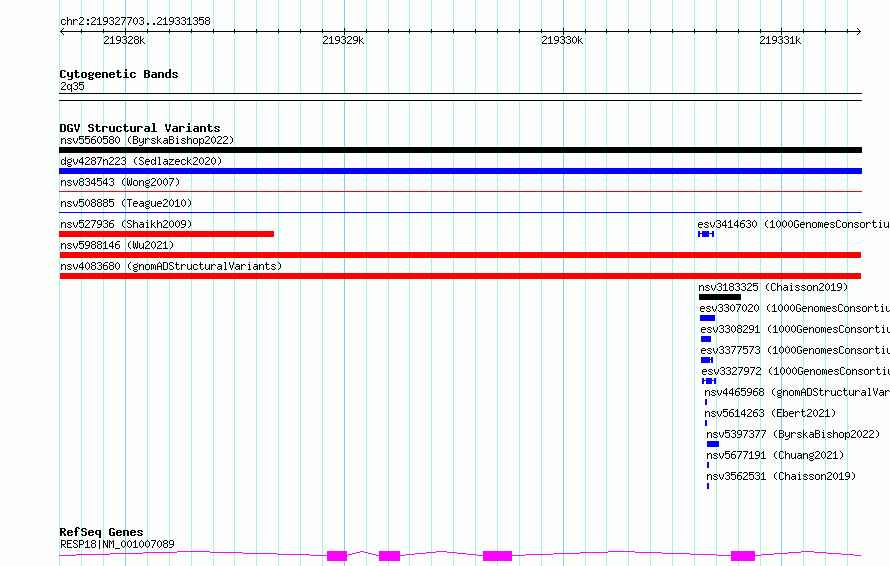The image size is (890, 566).
Task: Click the 219331k ruler label
Action: click(x=780, y=40)
